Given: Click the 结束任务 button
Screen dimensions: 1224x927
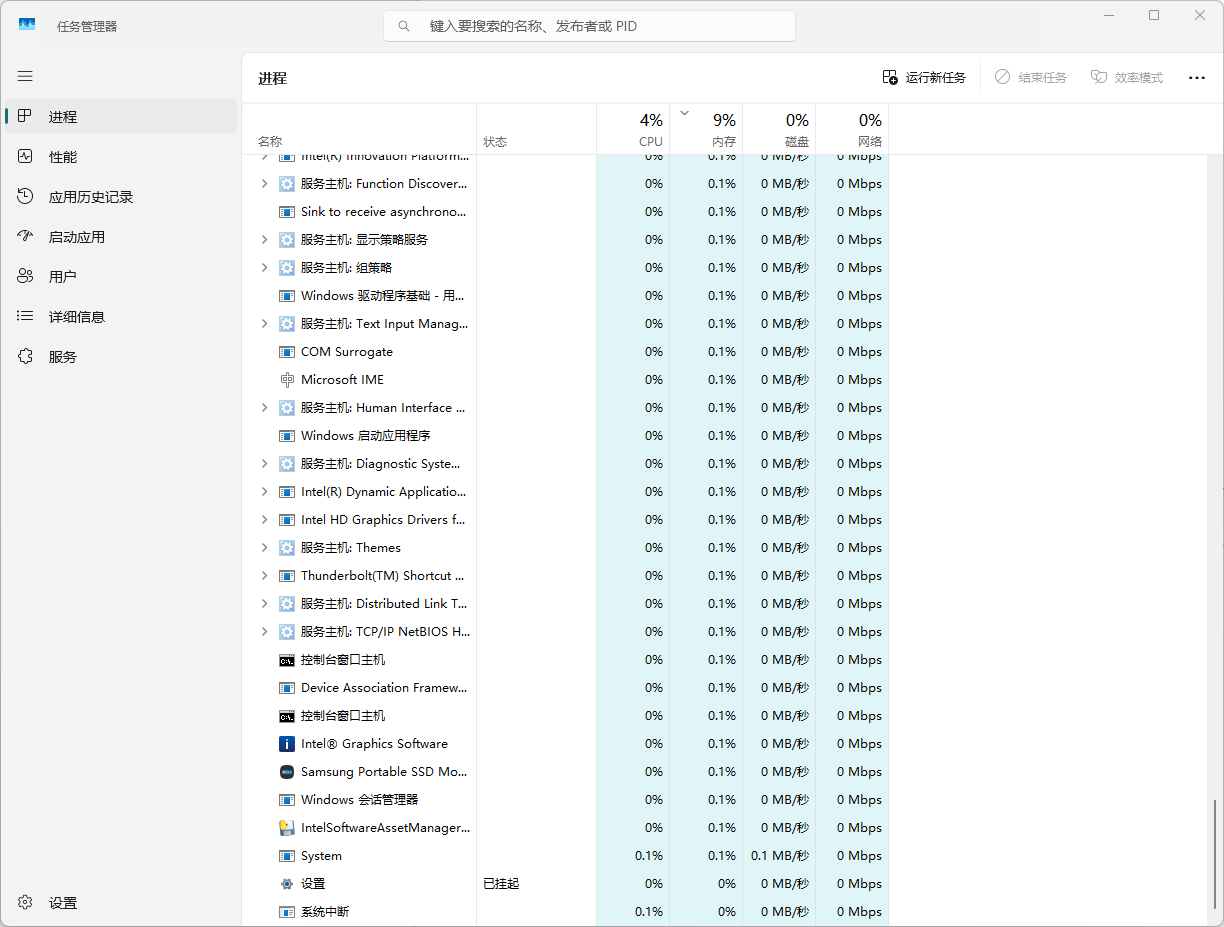Looking at the screenshot, I should pos(1030,78).
